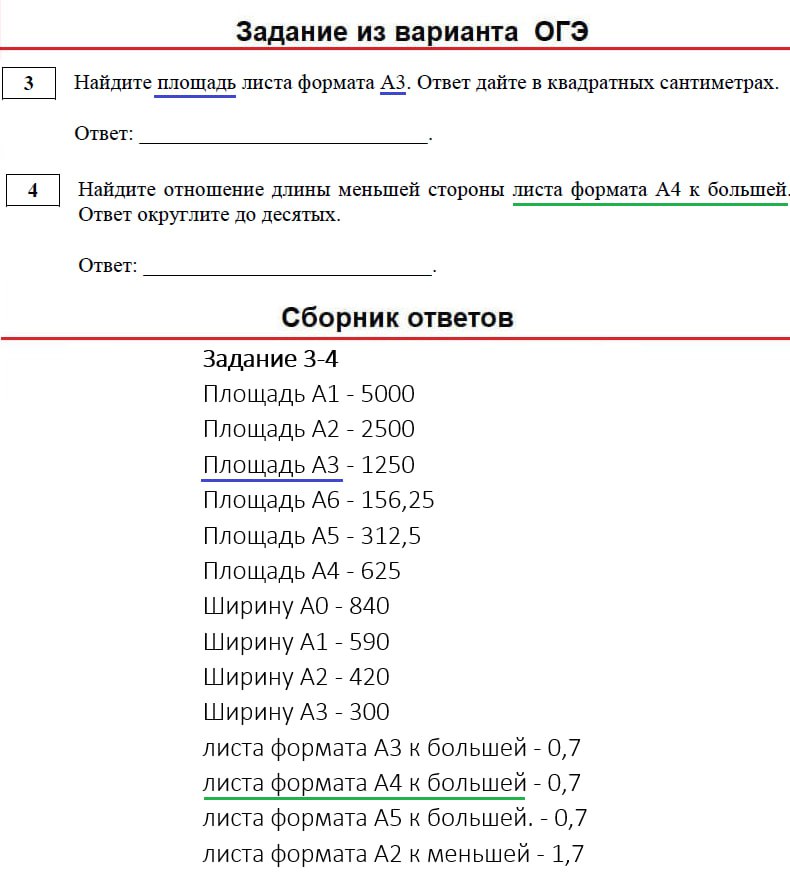Click the line 'Ширину А0 - 840'

pos(296,607)
